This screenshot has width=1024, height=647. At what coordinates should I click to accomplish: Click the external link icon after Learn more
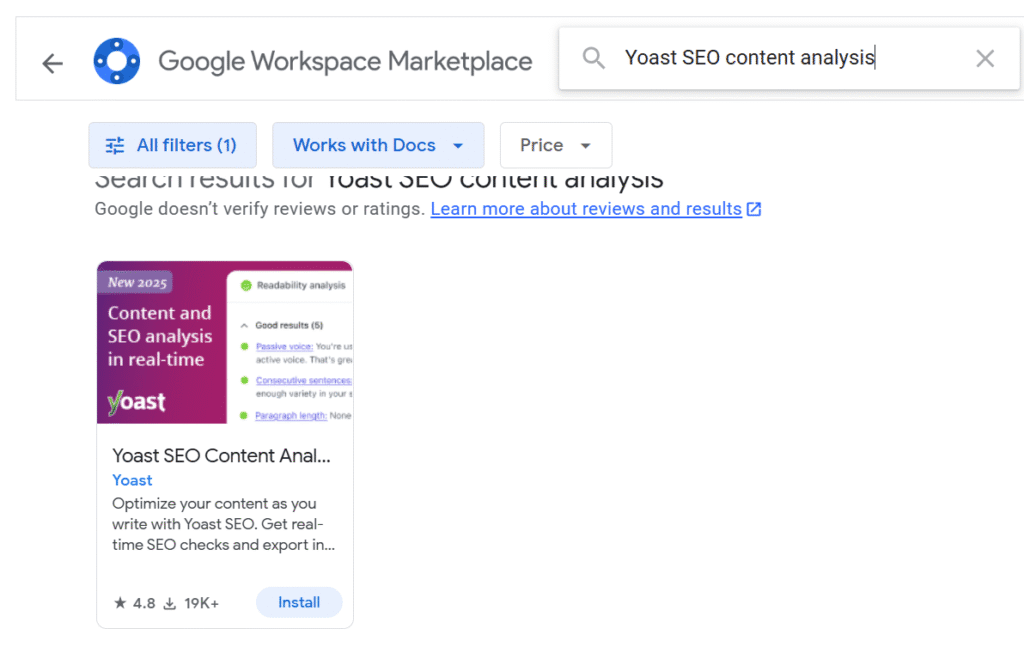(x=754, y=209)
